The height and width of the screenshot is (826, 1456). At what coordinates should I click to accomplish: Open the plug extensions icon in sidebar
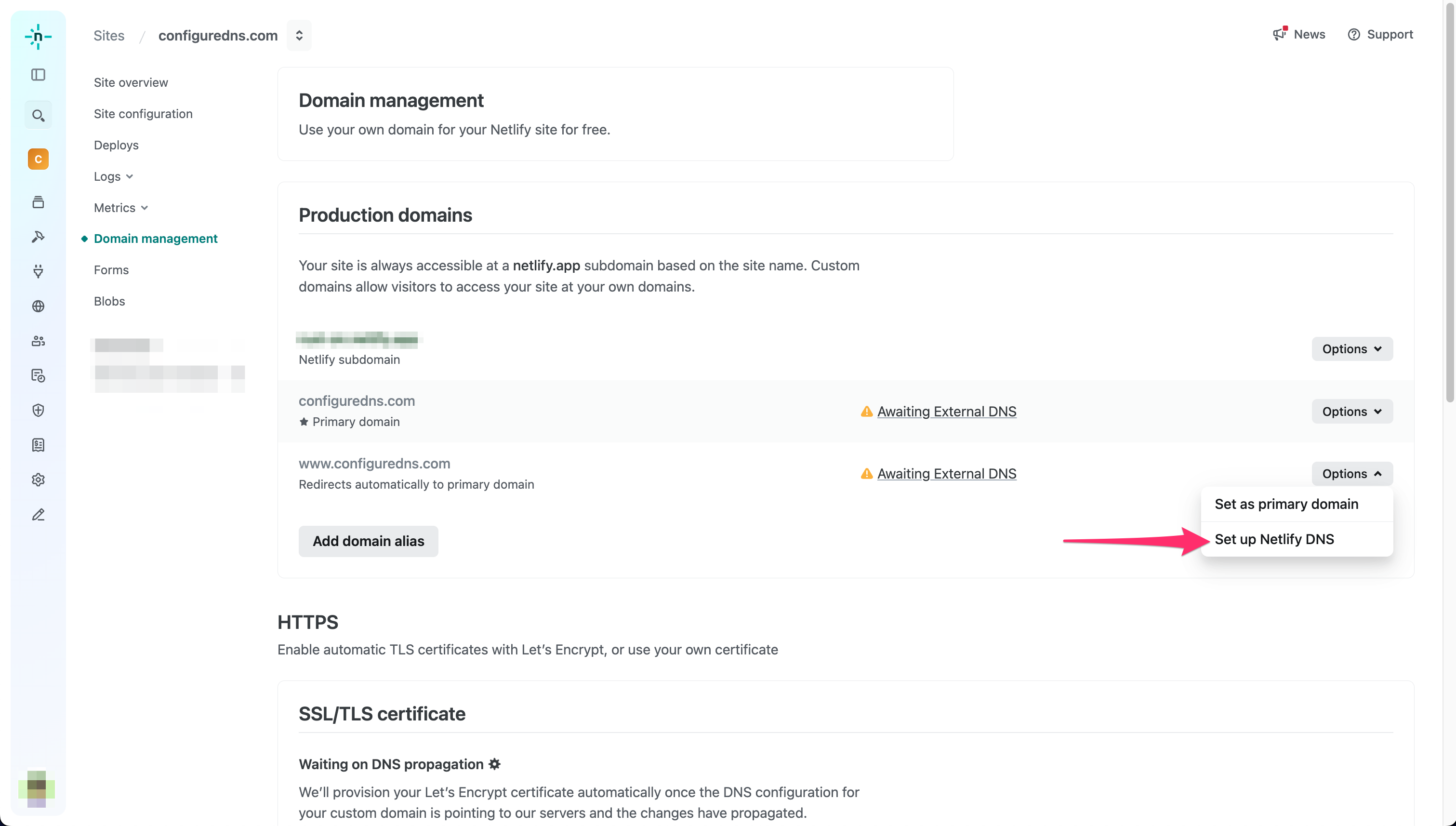(x=38, y=271)
